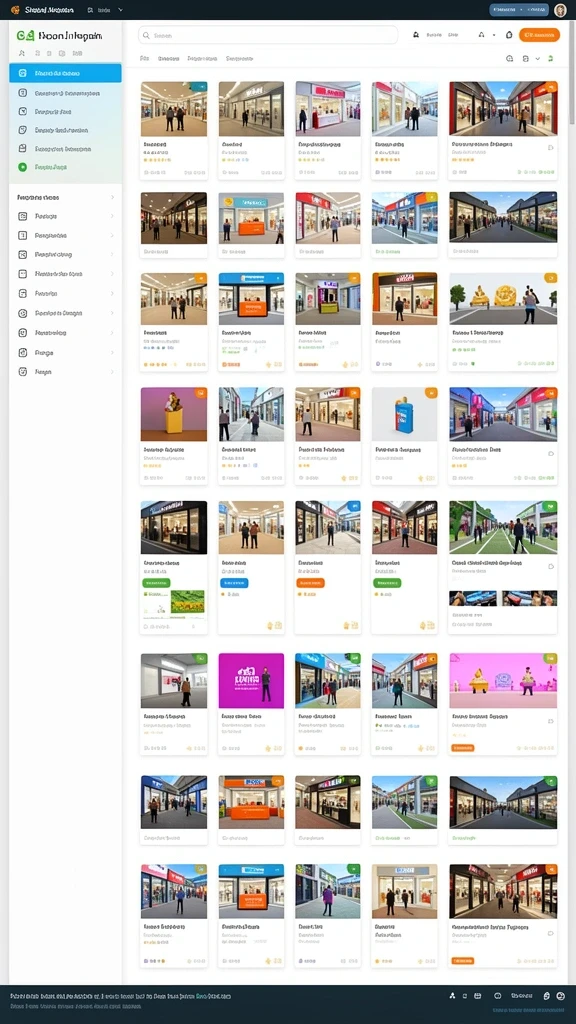Open the chevron dropdown in the filter row
This screenshot has height=1024, width=576.
[x=537, y=58]
